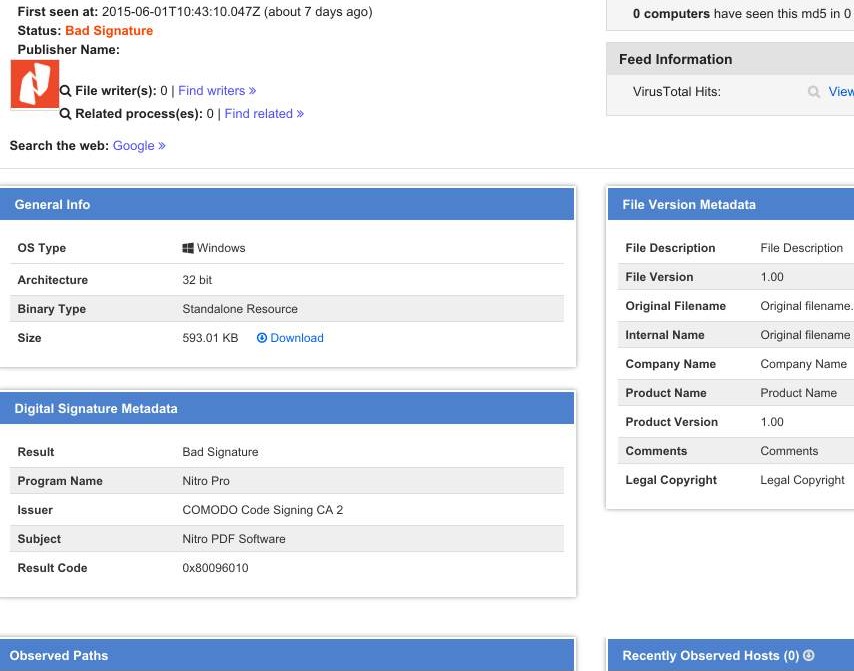This screenshot has height=671, width=854.
Task: Click the orange Bad Signature status text
Action: (x=109, y=31)
